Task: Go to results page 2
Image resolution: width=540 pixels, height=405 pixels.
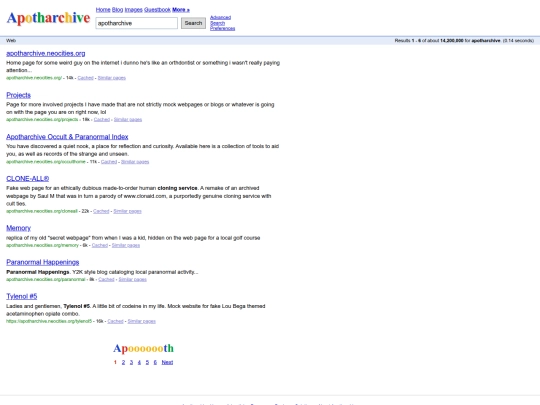Action: pos(123,362)
